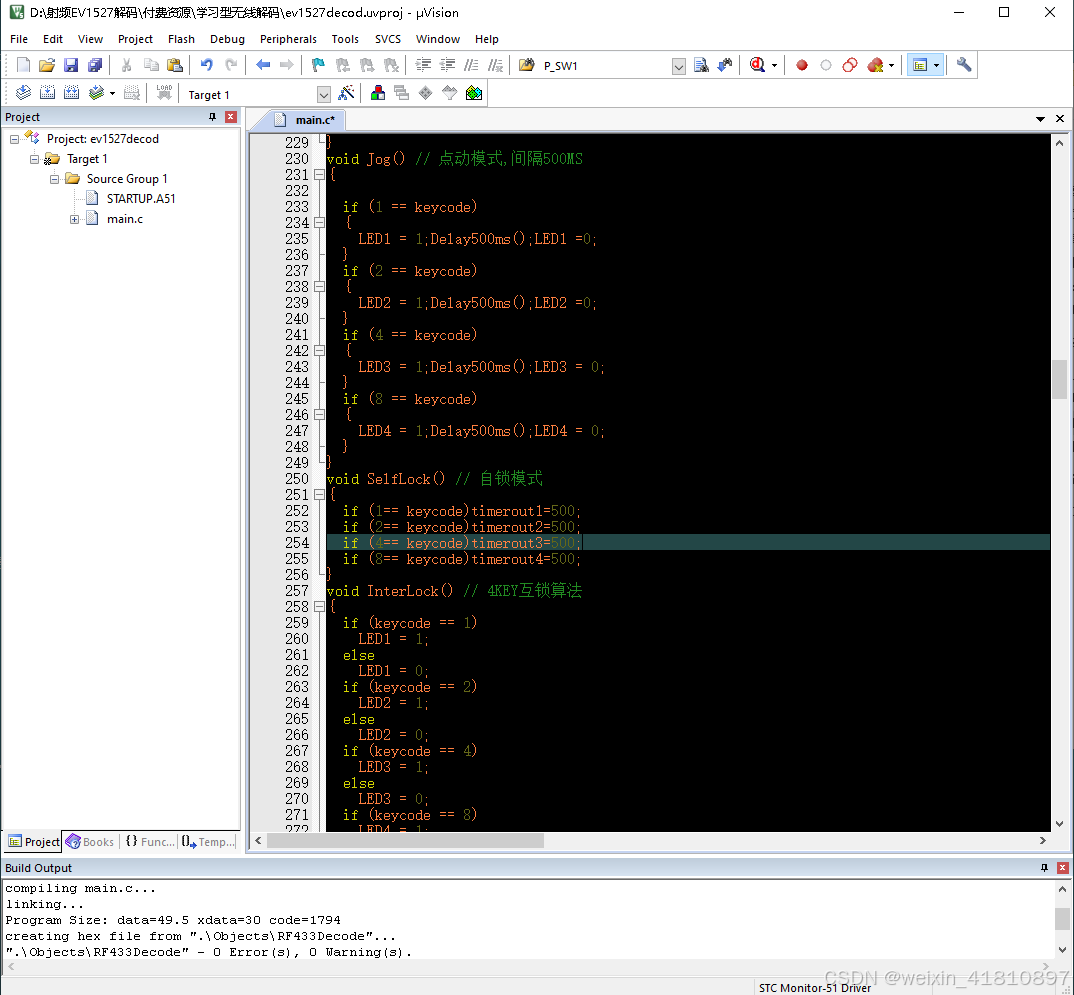The width and height of the screenshot is (1074, 995).
Task: Close the Build Output panel
Action: [x=1063, y=868]
